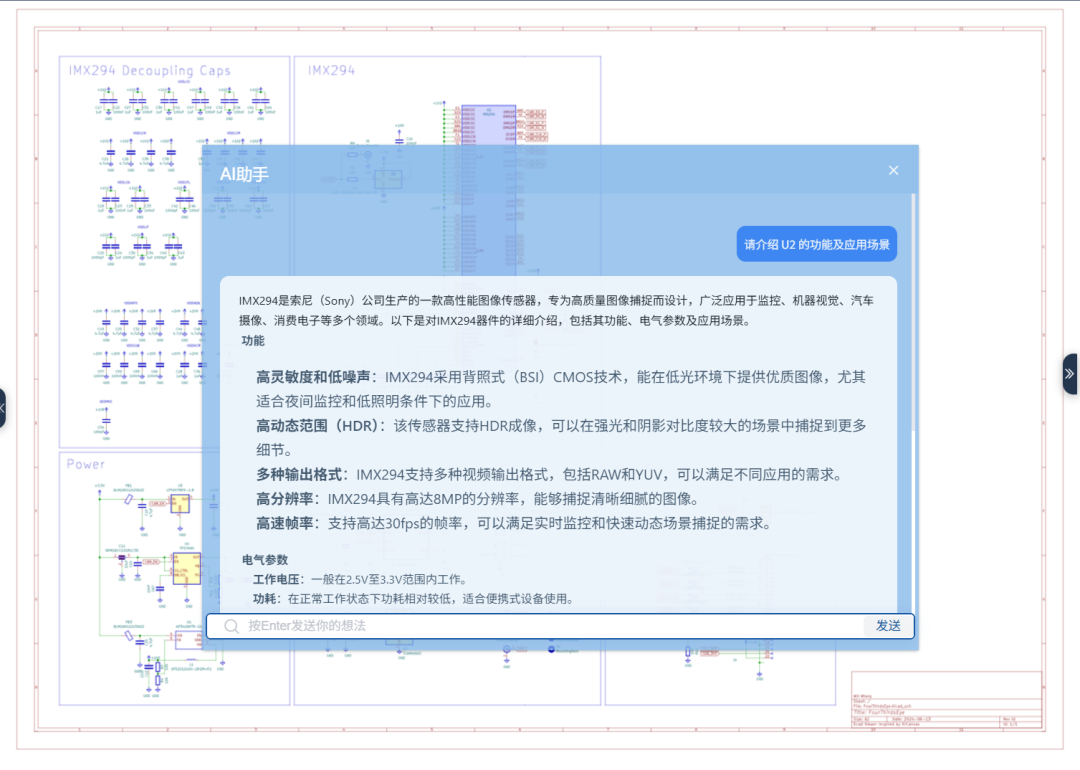Viewport: 1080px width, 770px height.
Task: Click the search magnifier icon in input
Action: [x=231, y=626]
